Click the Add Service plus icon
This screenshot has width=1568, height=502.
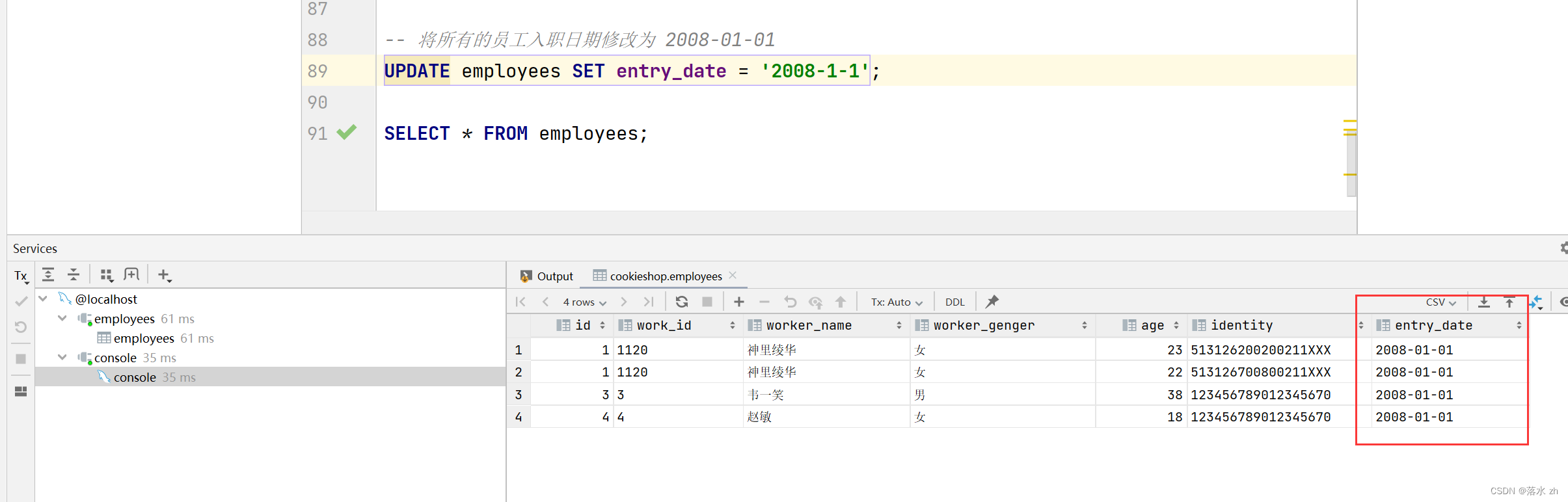[164, 275]
